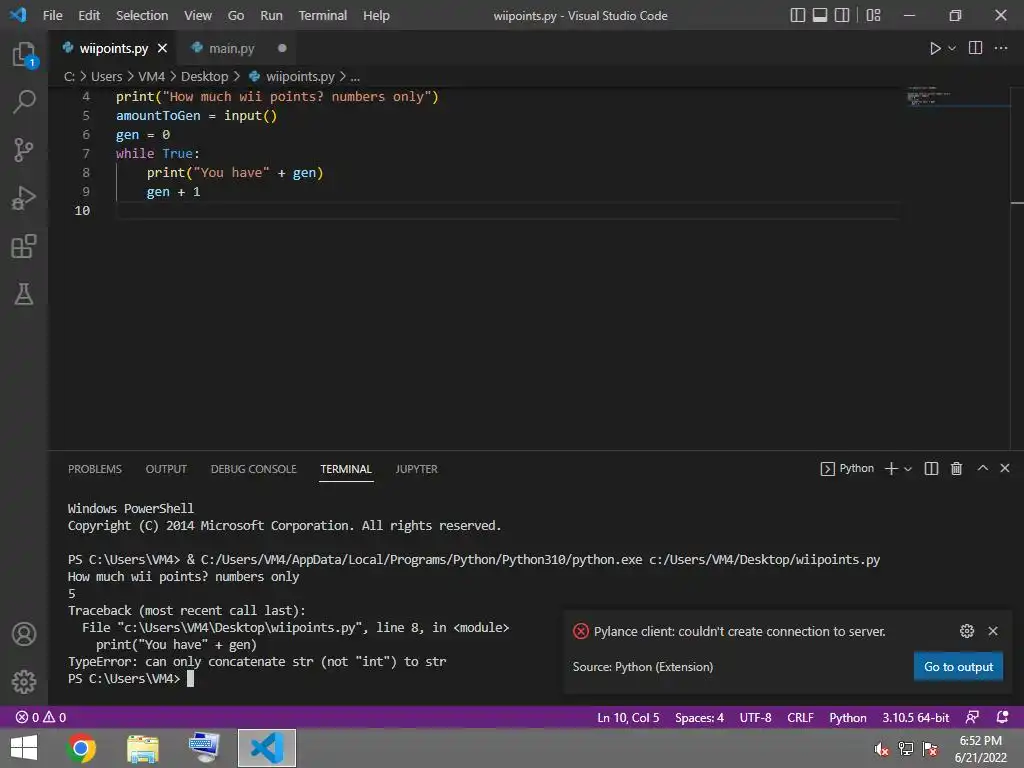Open the launch profile dropdown chevron
This screenshot has width=1024, height=768.
click(x=908, y=469)
